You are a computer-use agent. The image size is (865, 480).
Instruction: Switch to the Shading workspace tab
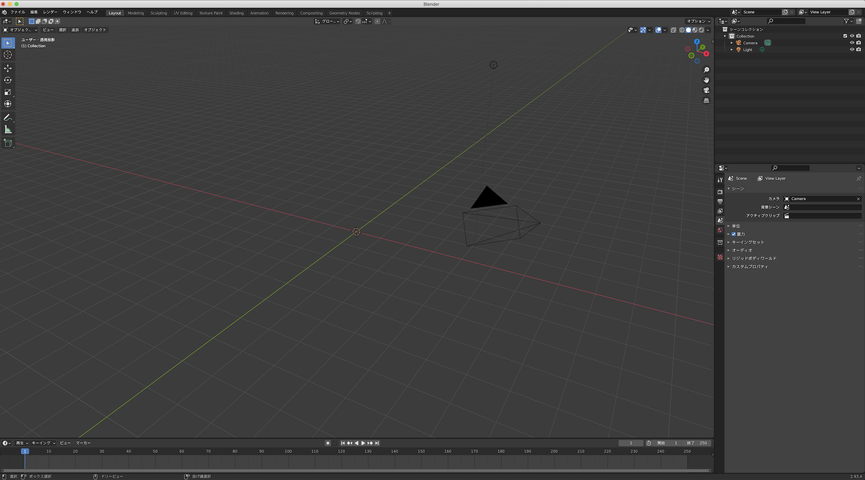tap(237, 13)
